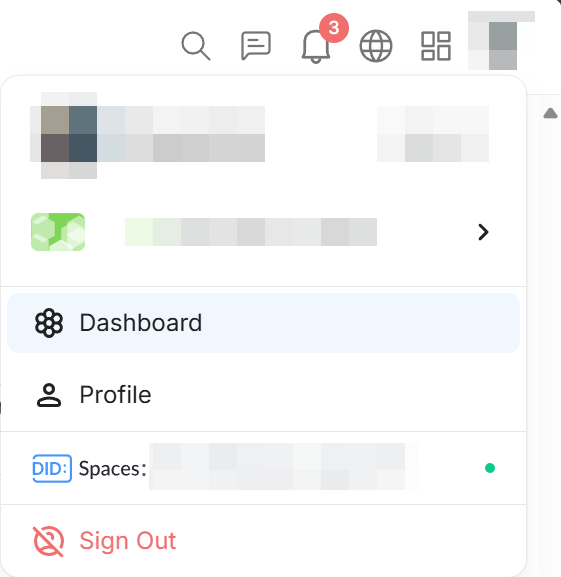Screen dimensions: 561x577
Task: Click the blurred user avatar in menu
Action: (69, 134)
